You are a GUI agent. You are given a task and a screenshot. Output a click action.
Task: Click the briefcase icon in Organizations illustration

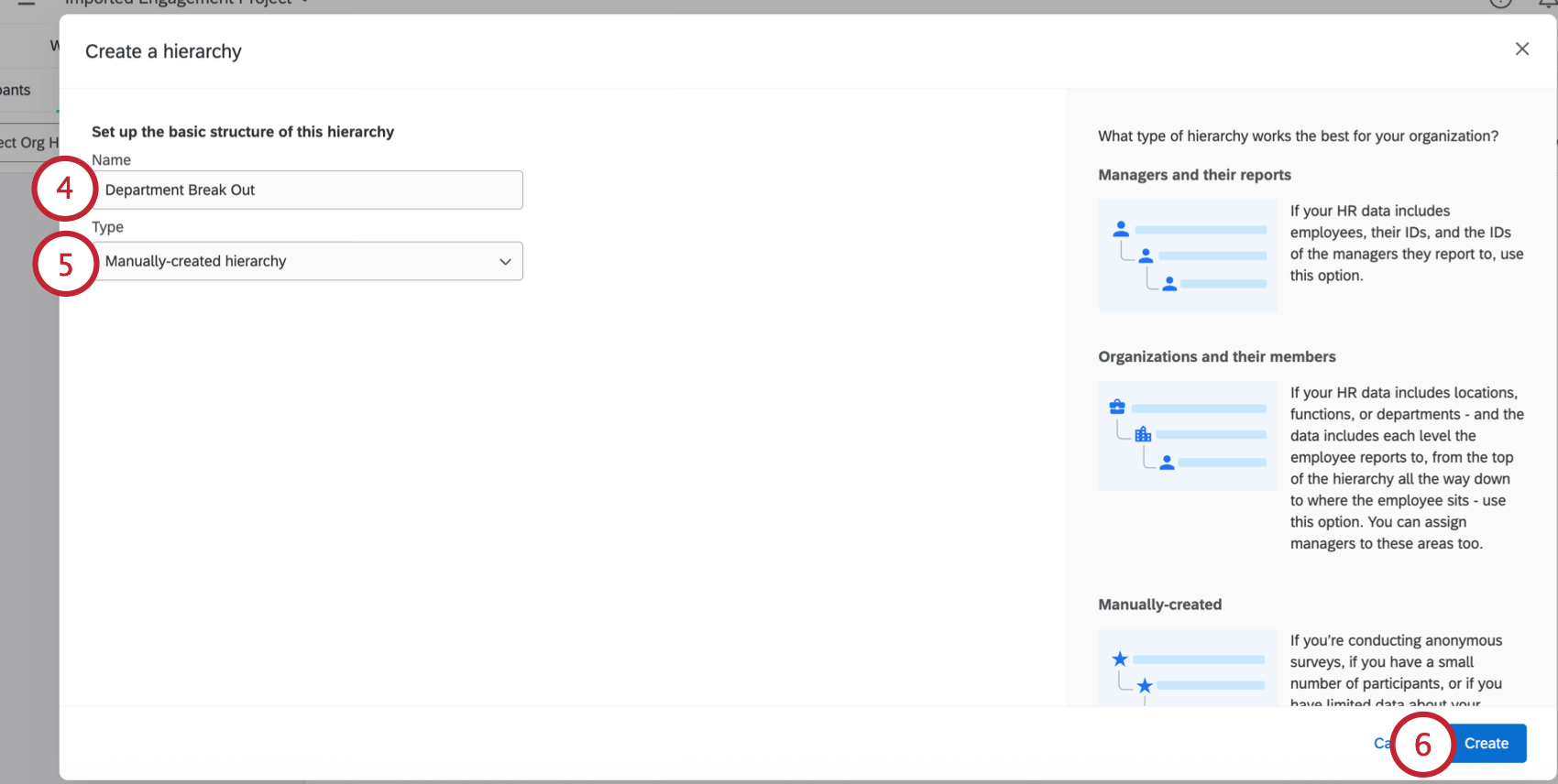1117,407
